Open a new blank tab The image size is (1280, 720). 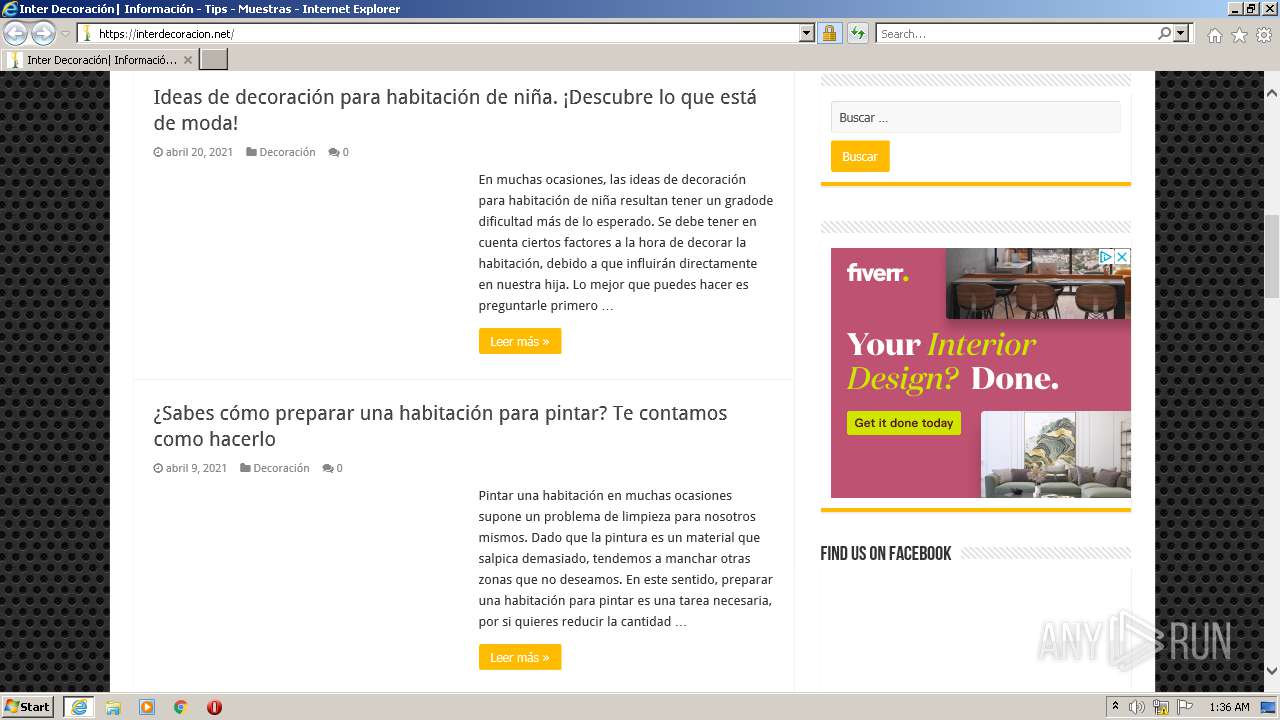pyautogui.click(x=214, y=60)
